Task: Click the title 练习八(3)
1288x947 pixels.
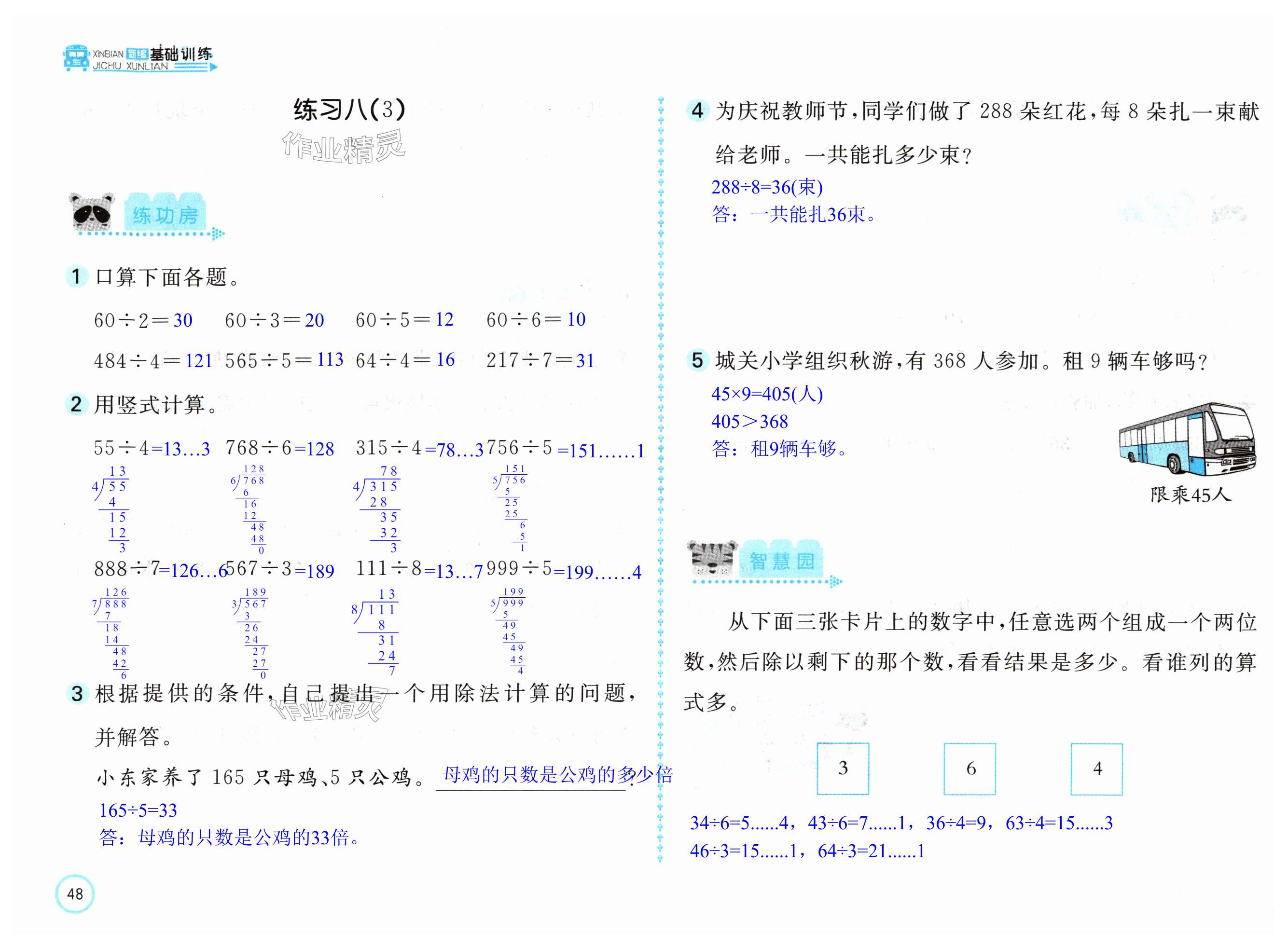Action: (x=349, y=110)
